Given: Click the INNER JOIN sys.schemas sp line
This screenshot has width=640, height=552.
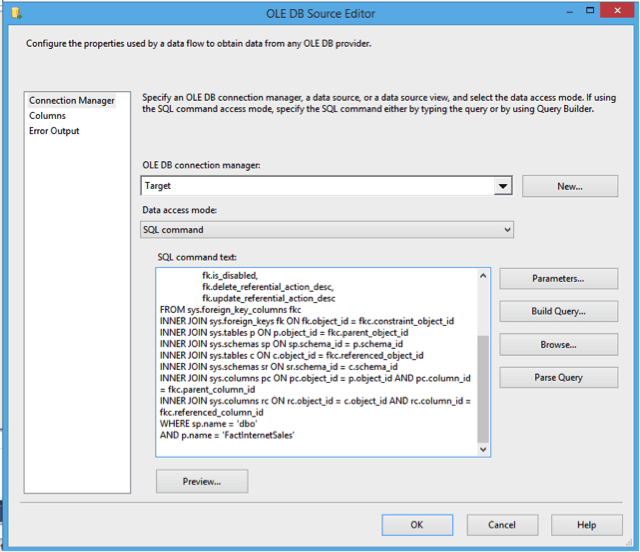Looking at the screenshot, I should [x=281, y=344].
